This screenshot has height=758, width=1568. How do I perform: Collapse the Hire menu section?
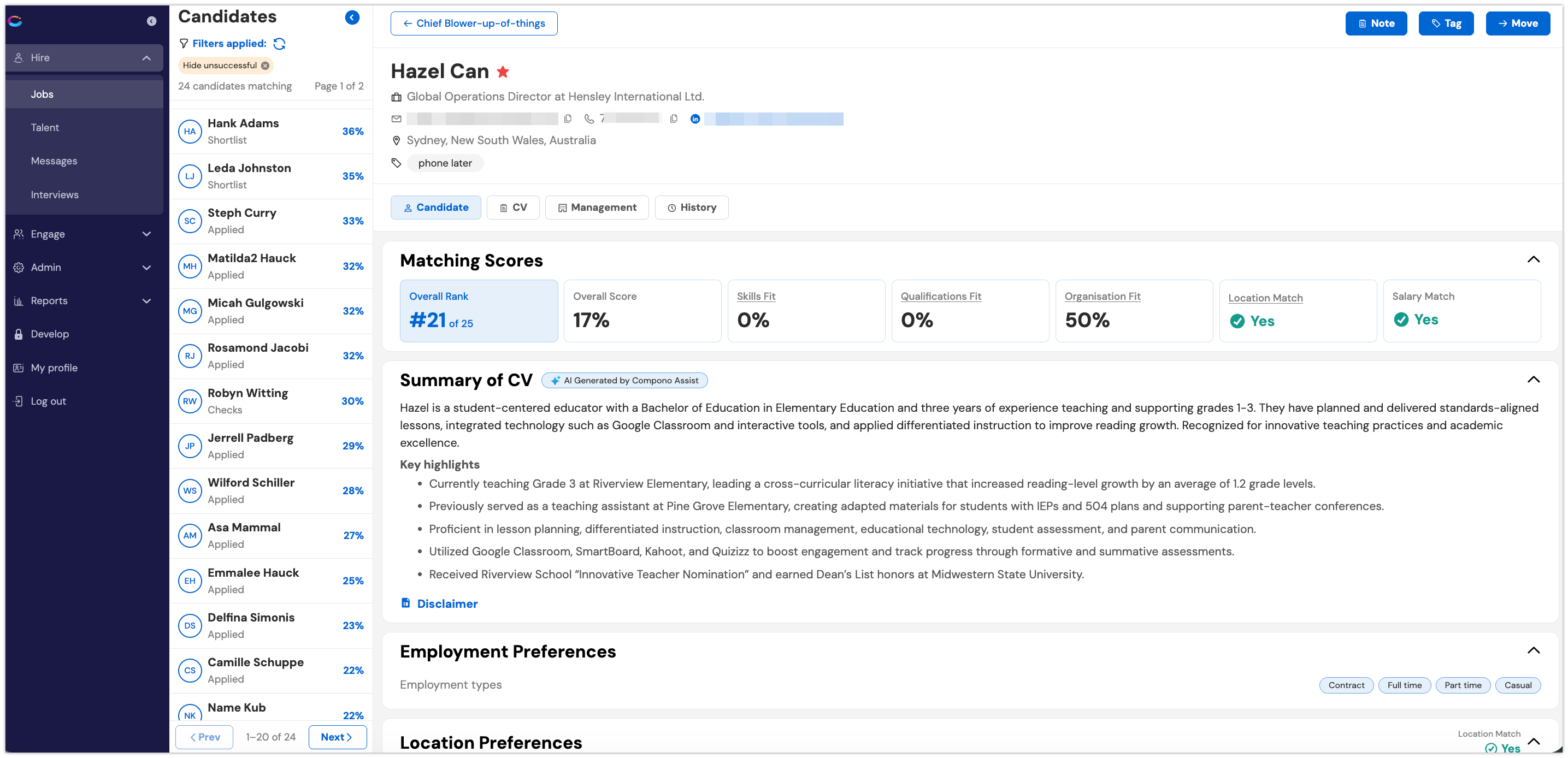147,58
